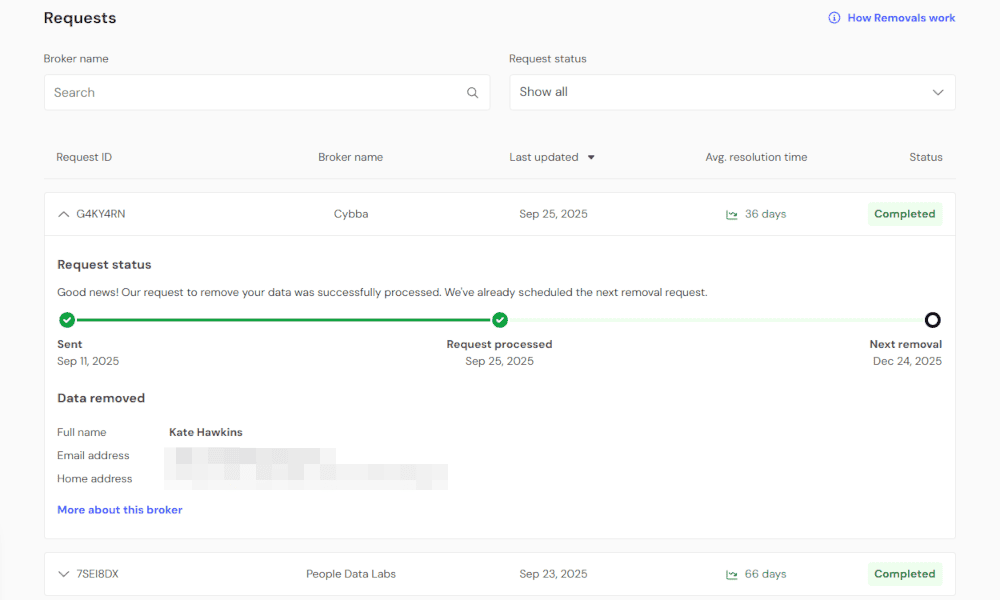This screenshot has width=1000, height=600.
Task: Open the More about this broker link
Action: (x=120, y=510)
